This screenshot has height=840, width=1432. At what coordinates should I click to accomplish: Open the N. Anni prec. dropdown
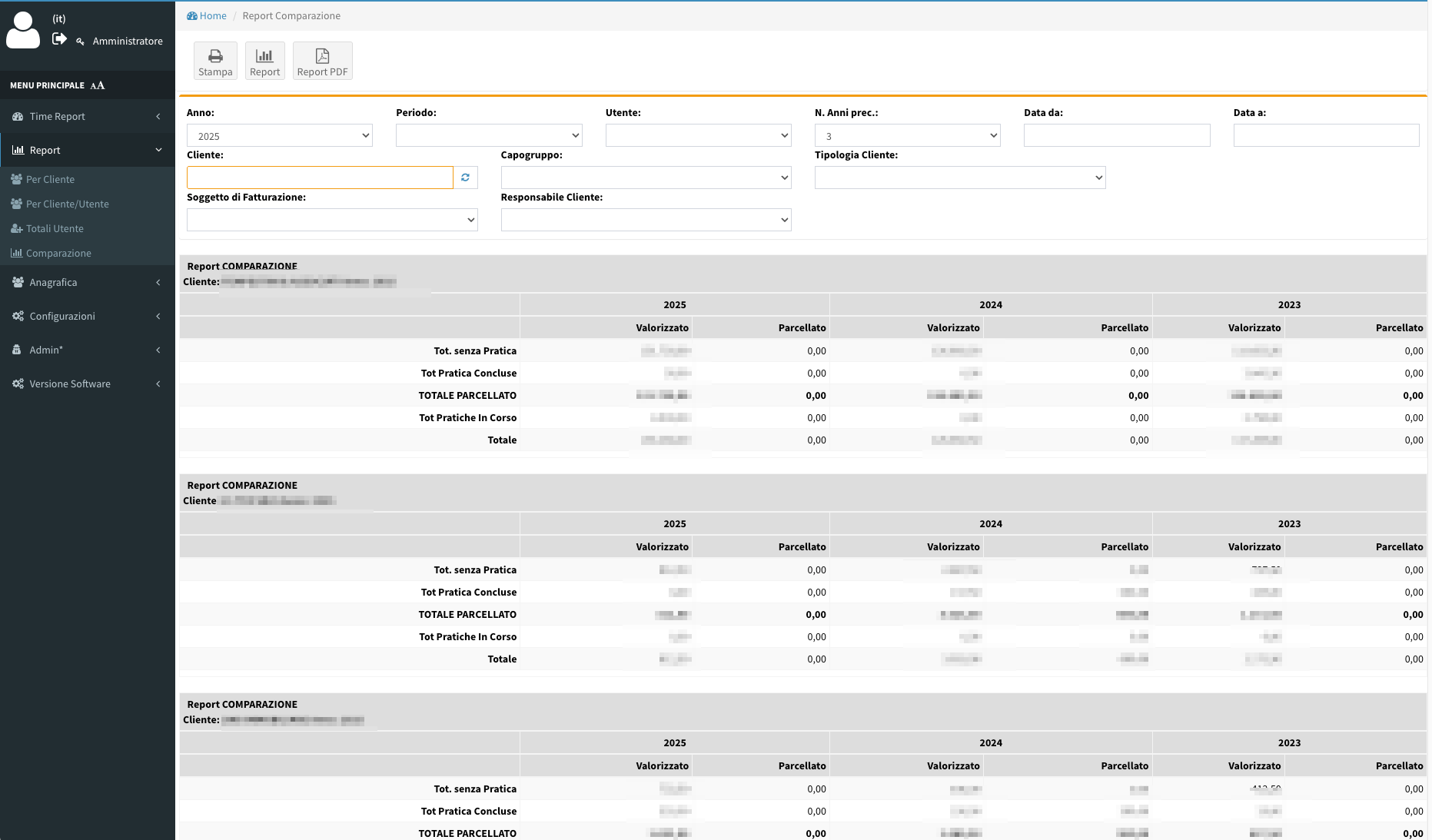(x=907, y=136)
